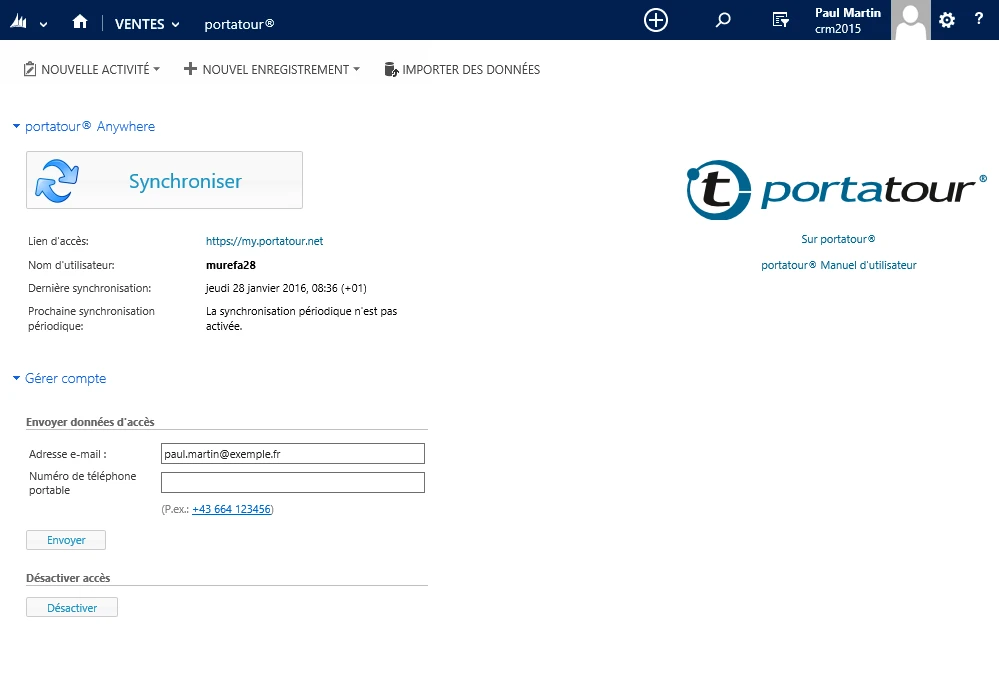The image size is (999, 700).
Task: Open Paul Martin user profile menu
Action: click(847, 20)
